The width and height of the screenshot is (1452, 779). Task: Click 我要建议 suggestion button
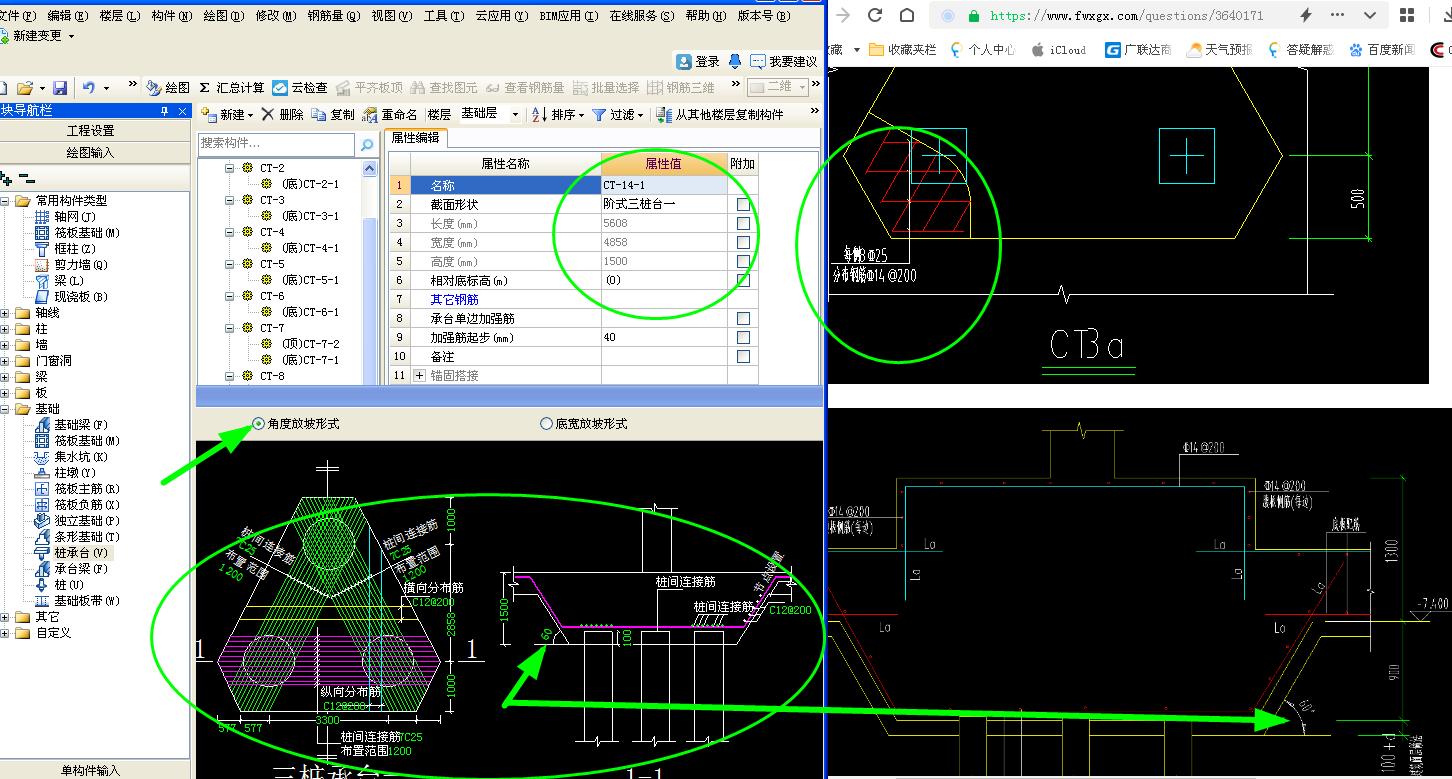(783, 61)
